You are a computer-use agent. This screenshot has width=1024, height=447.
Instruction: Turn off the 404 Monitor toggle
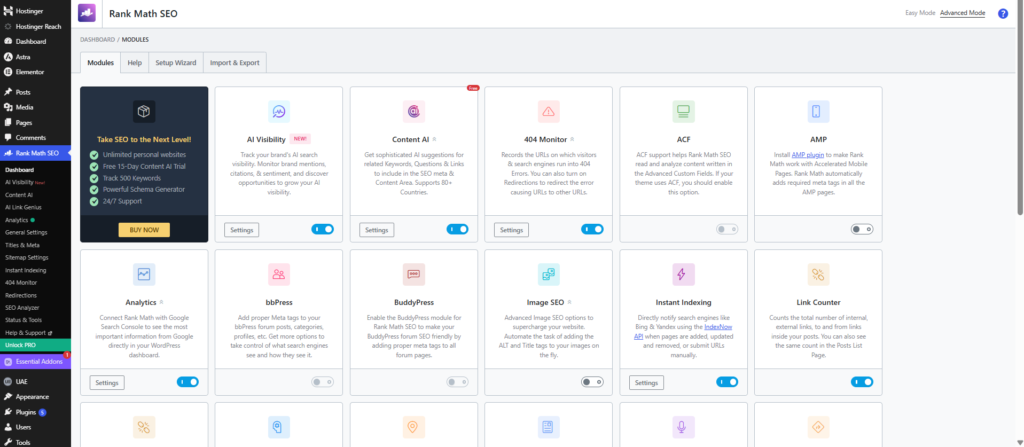click(592, 229)
